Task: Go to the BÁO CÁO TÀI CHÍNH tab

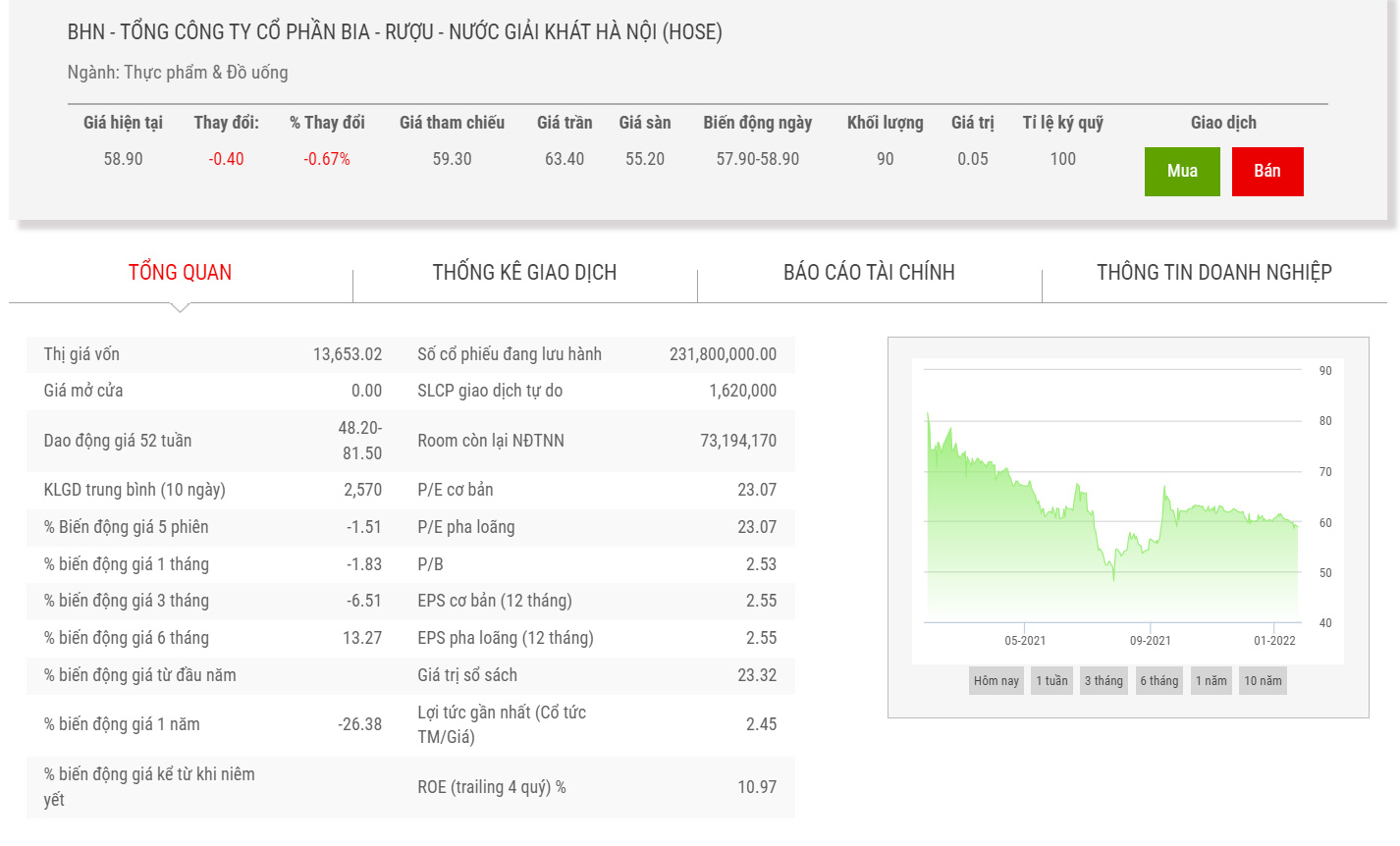Action: pos(869,273)
